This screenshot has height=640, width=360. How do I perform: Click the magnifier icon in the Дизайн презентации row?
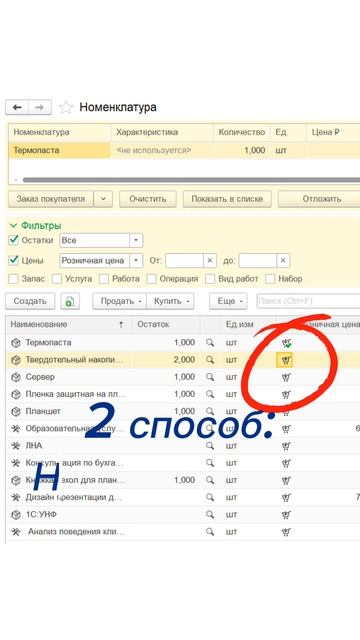pos(210,497)
